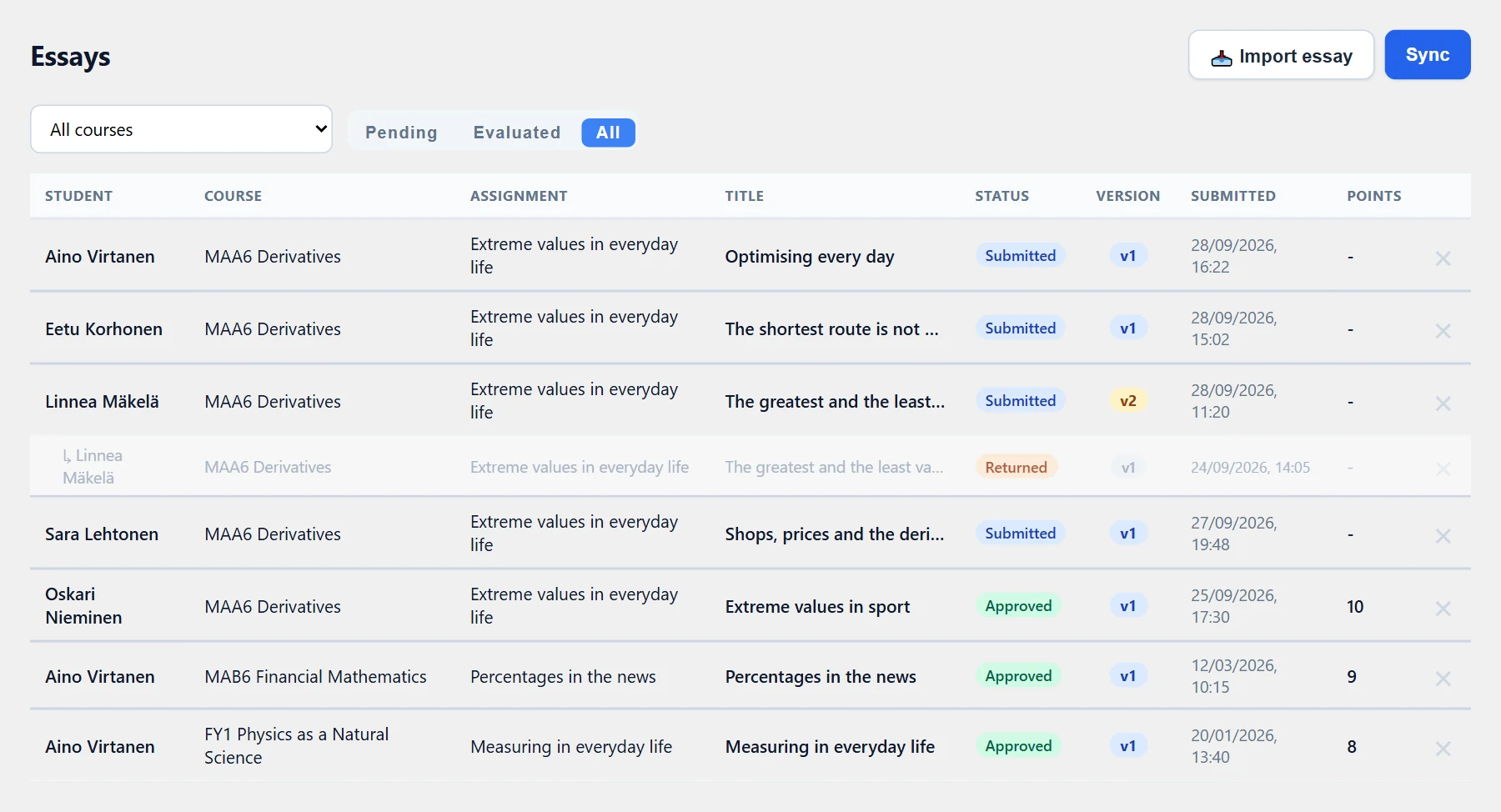Sync the essays list
1501x812 pixels.
point(1428,55)
